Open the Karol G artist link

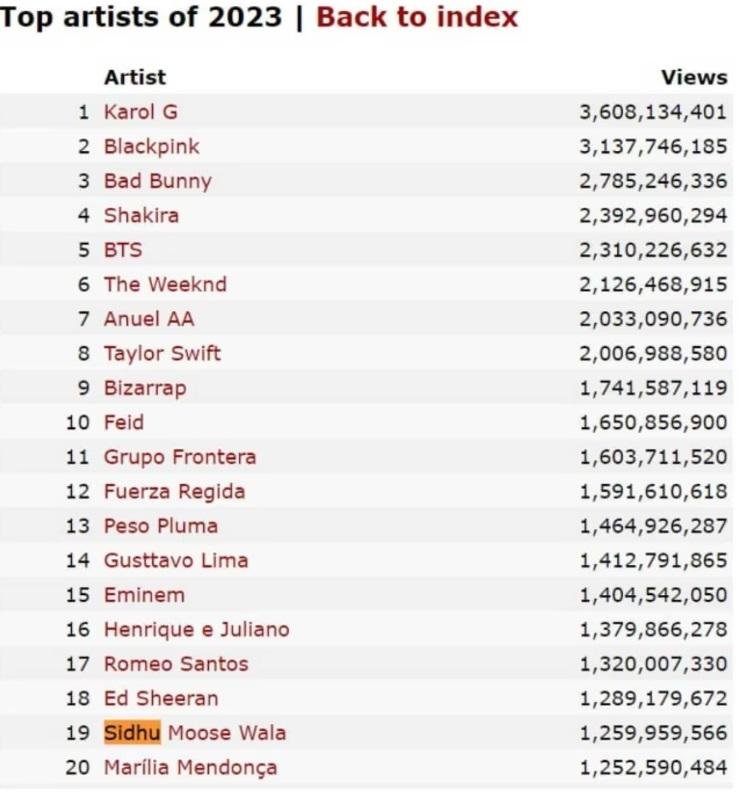tap(141, 112)
